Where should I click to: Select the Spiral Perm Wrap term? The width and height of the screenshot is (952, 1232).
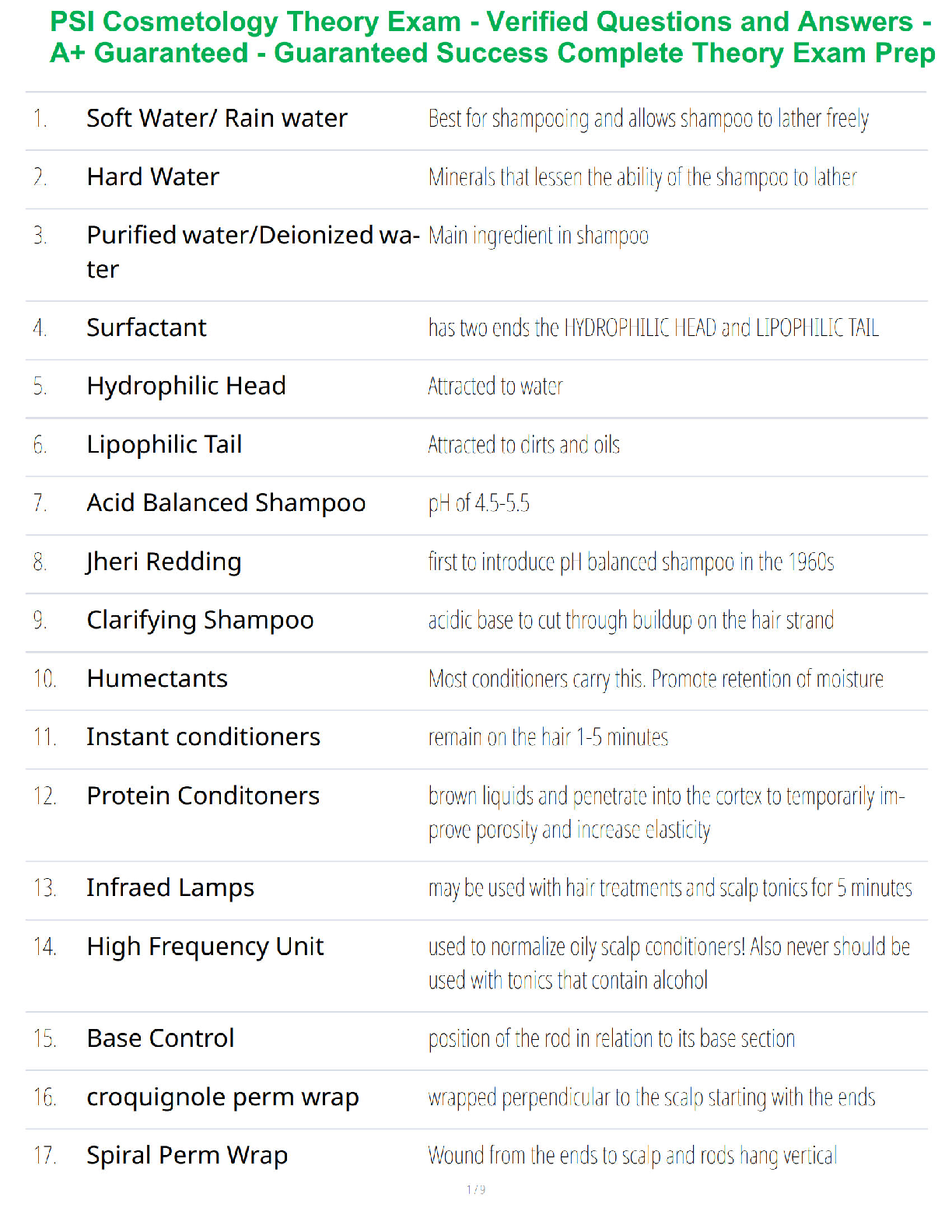click(x=187, y=1157)
